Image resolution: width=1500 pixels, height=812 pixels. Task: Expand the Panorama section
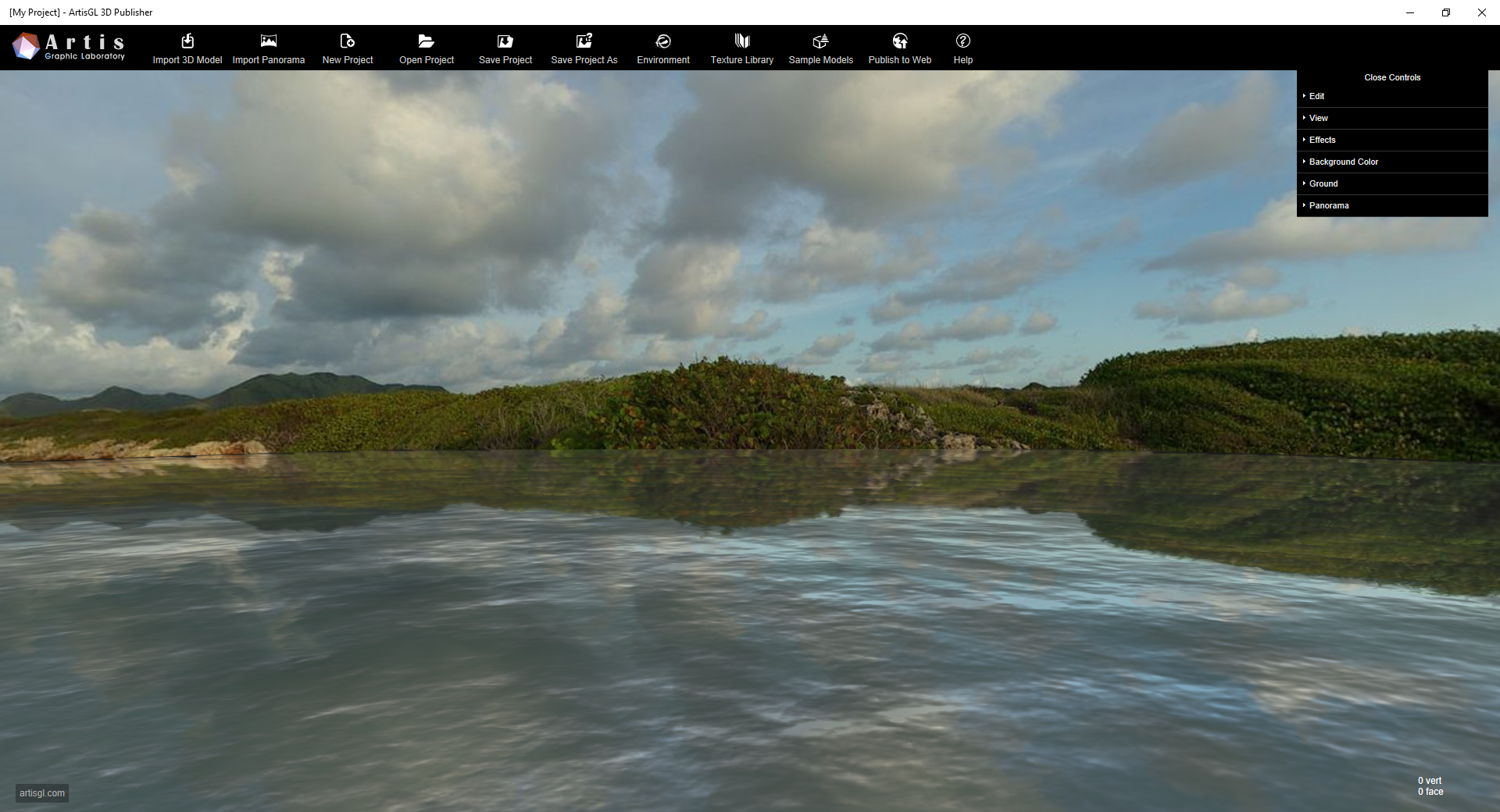[x=1392, y=205]
